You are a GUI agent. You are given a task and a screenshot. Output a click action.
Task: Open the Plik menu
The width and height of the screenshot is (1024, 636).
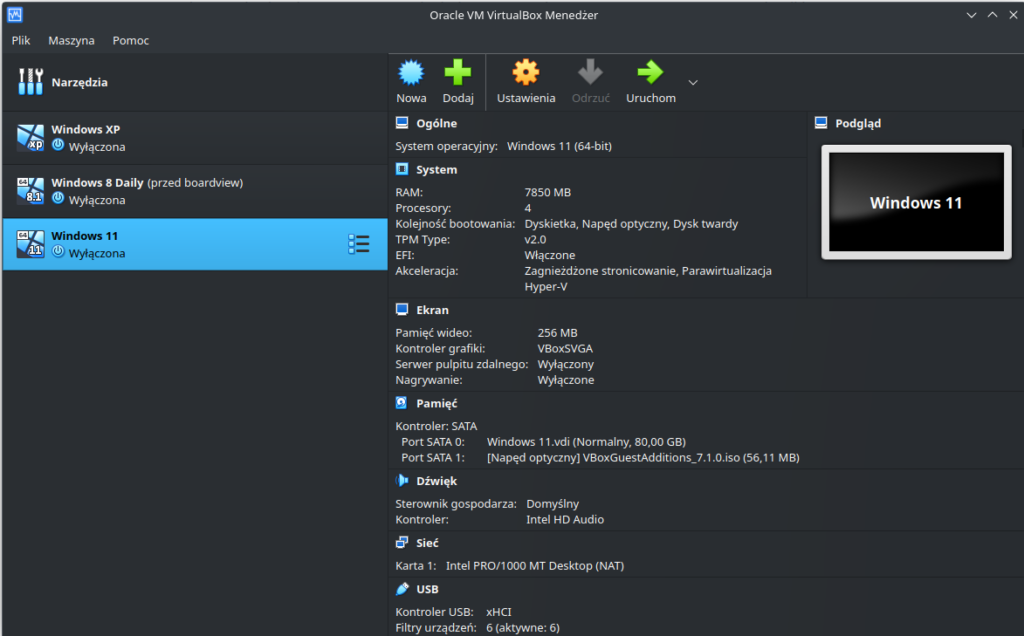tap(21, 40)
